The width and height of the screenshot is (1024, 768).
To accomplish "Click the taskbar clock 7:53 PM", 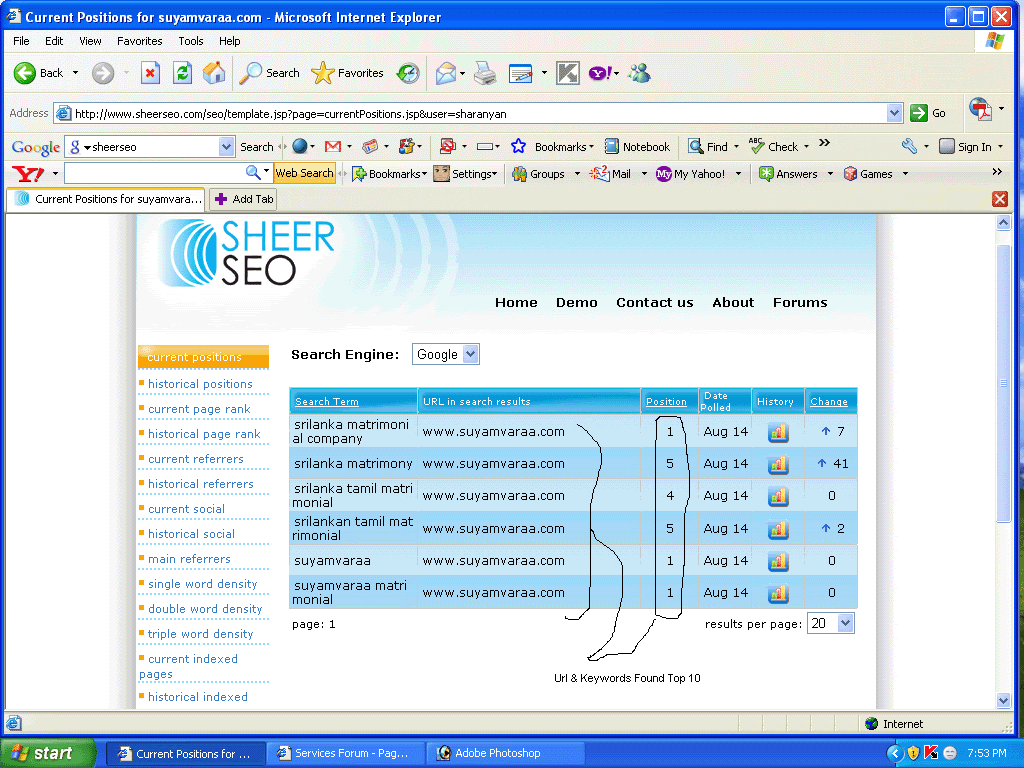I will [x=987, y=753].
